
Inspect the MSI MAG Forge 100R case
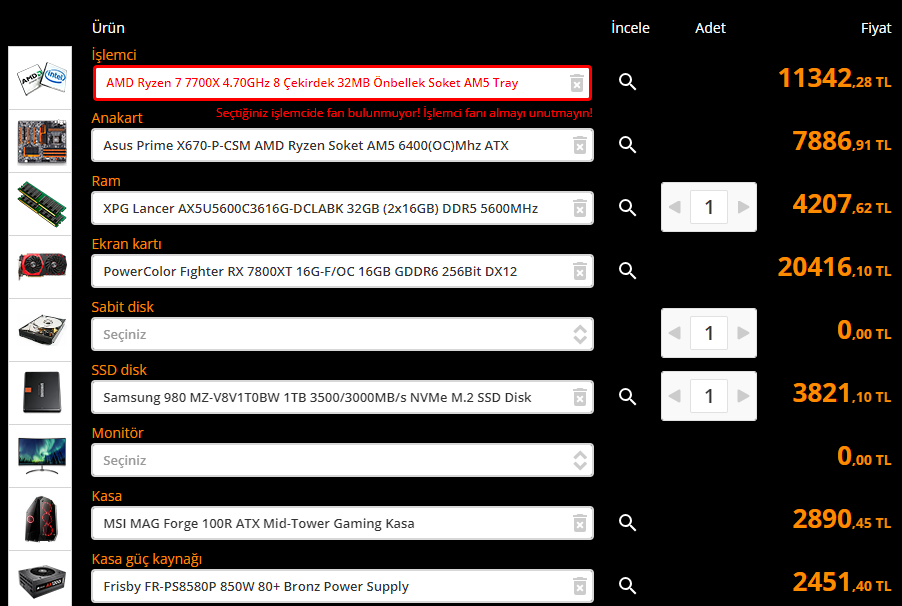tap(627, 523)
